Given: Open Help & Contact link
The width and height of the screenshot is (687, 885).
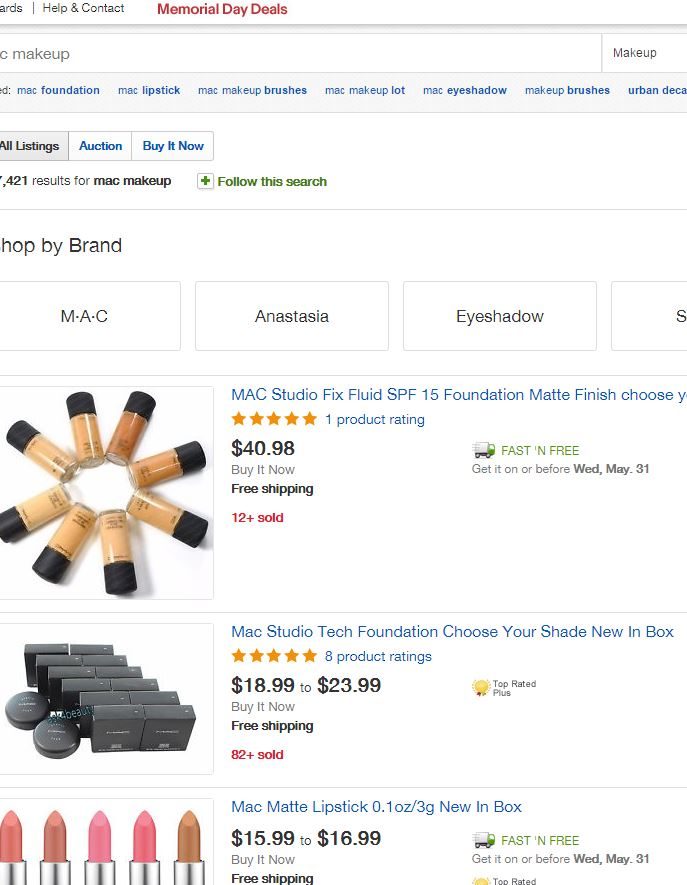Looking at the screenshot, I should [83, 8].
